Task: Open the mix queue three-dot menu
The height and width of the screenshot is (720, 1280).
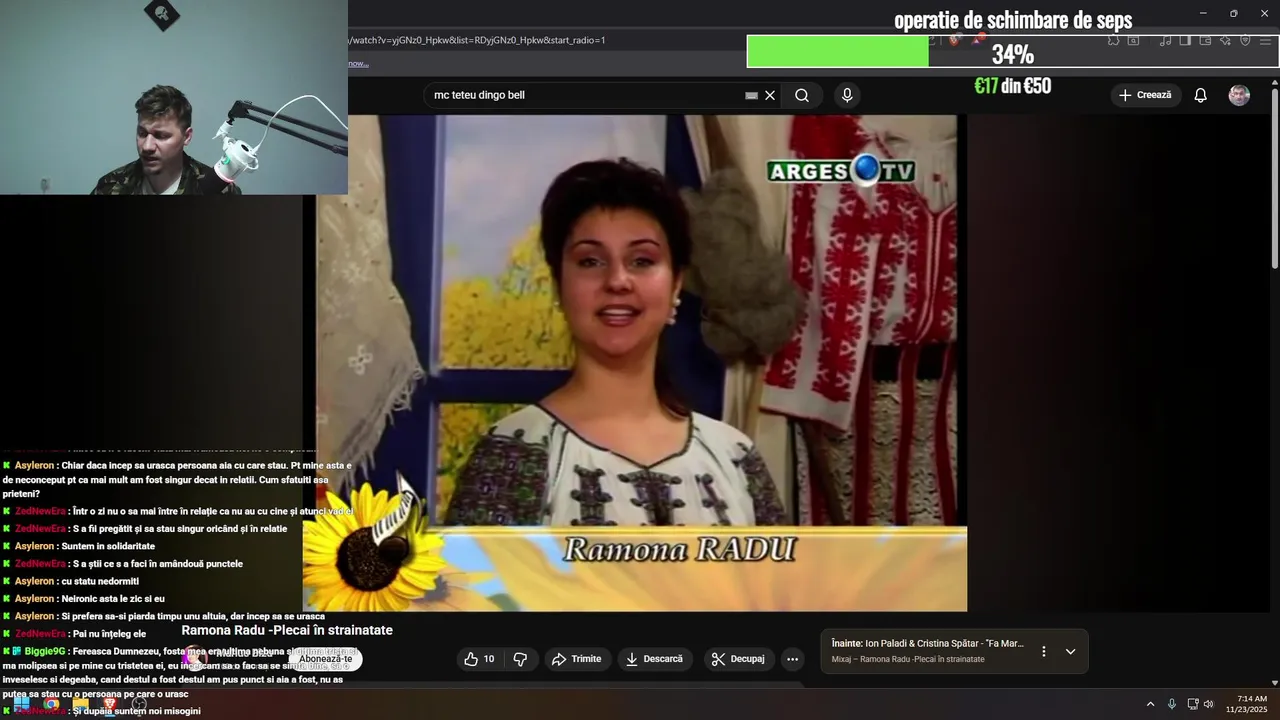Action: tap(1044, 651)
